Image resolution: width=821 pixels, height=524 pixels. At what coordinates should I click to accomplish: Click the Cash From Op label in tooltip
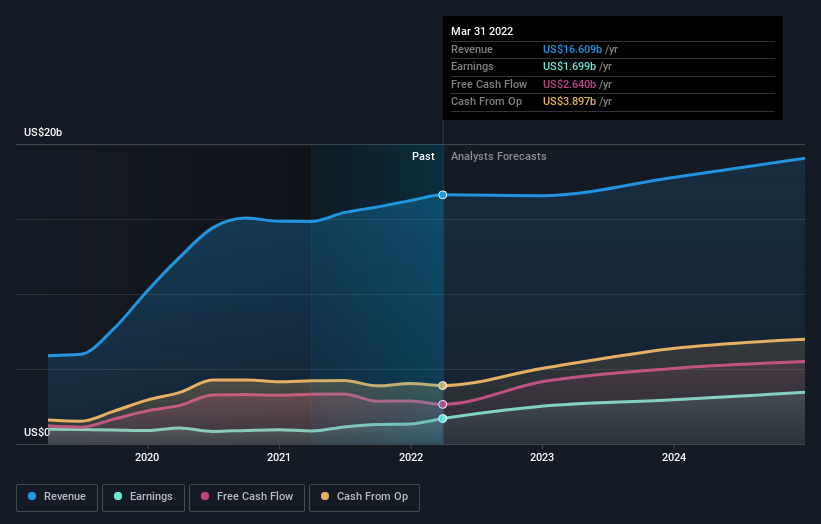tap(486, 102)
